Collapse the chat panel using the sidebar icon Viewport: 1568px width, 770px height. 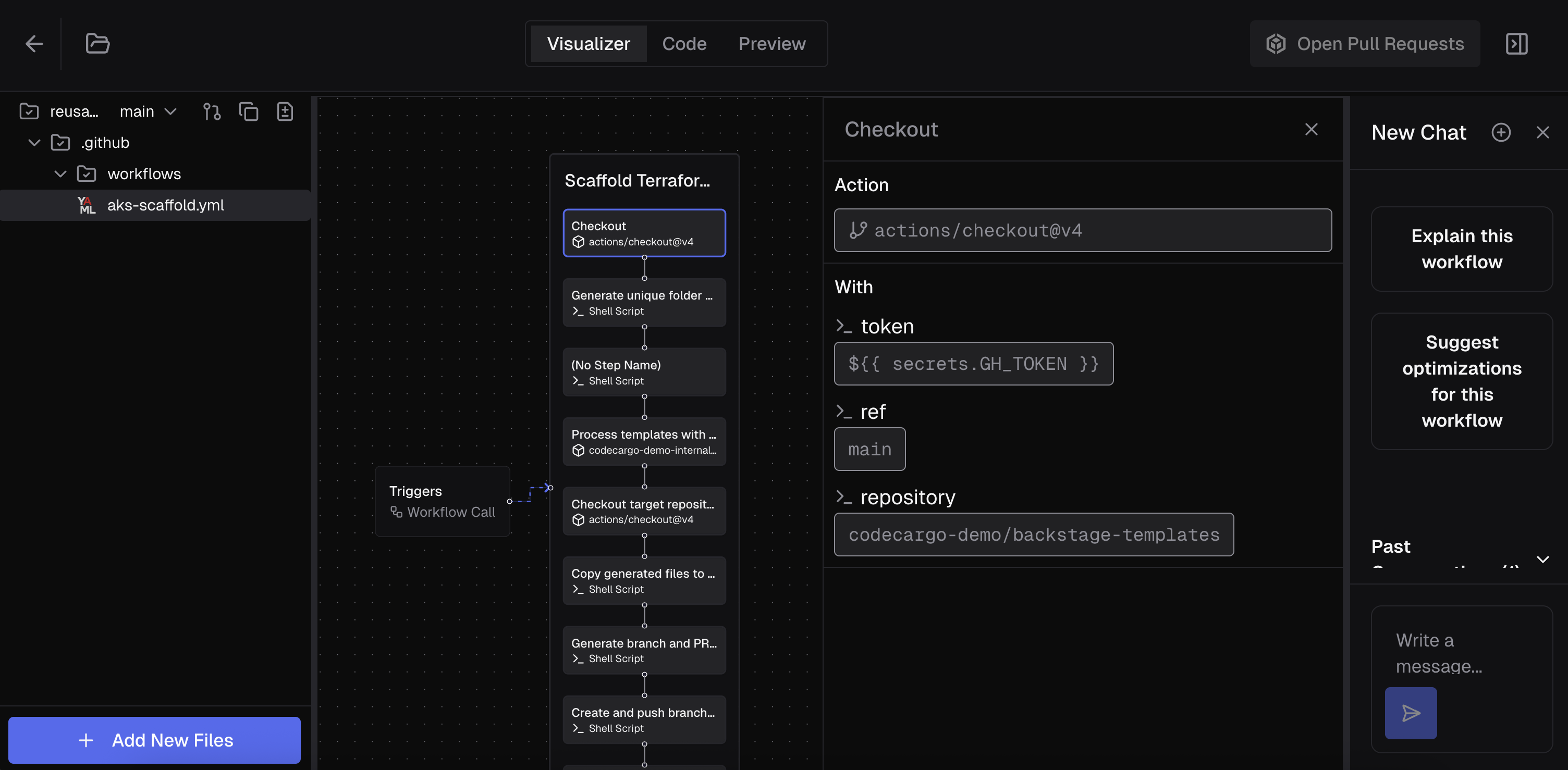[1516, 43]
